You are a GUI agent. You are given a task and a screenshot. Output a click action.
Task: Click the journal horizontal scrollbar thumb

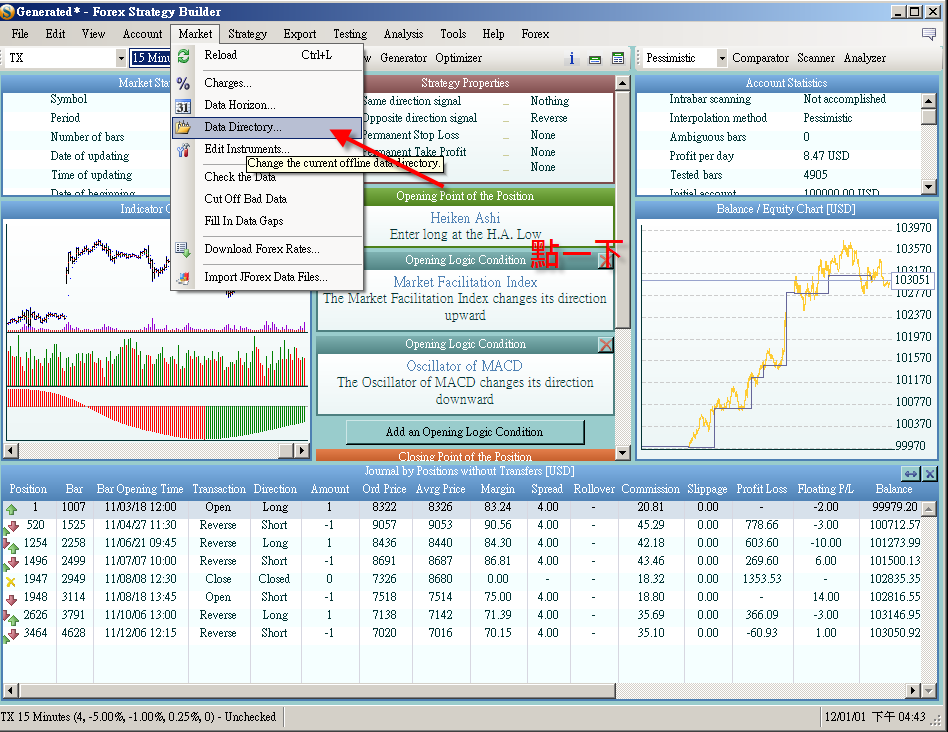[x=316, y=690]
